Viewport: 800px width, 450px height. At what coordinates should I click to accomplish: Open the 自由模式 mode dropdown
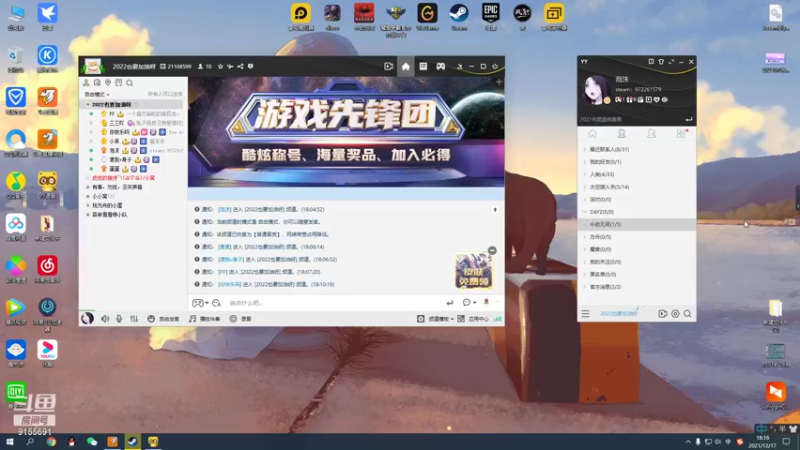(97, 94)
